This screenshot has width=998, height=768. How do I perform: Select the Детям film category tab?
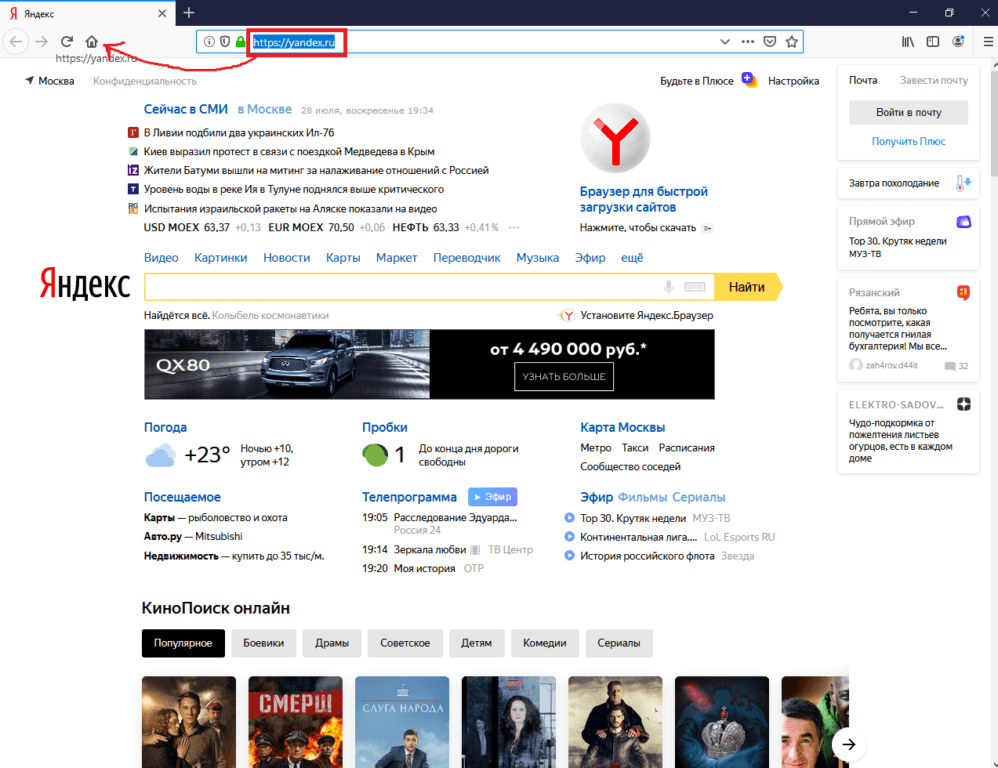click(x=476, y=643)
